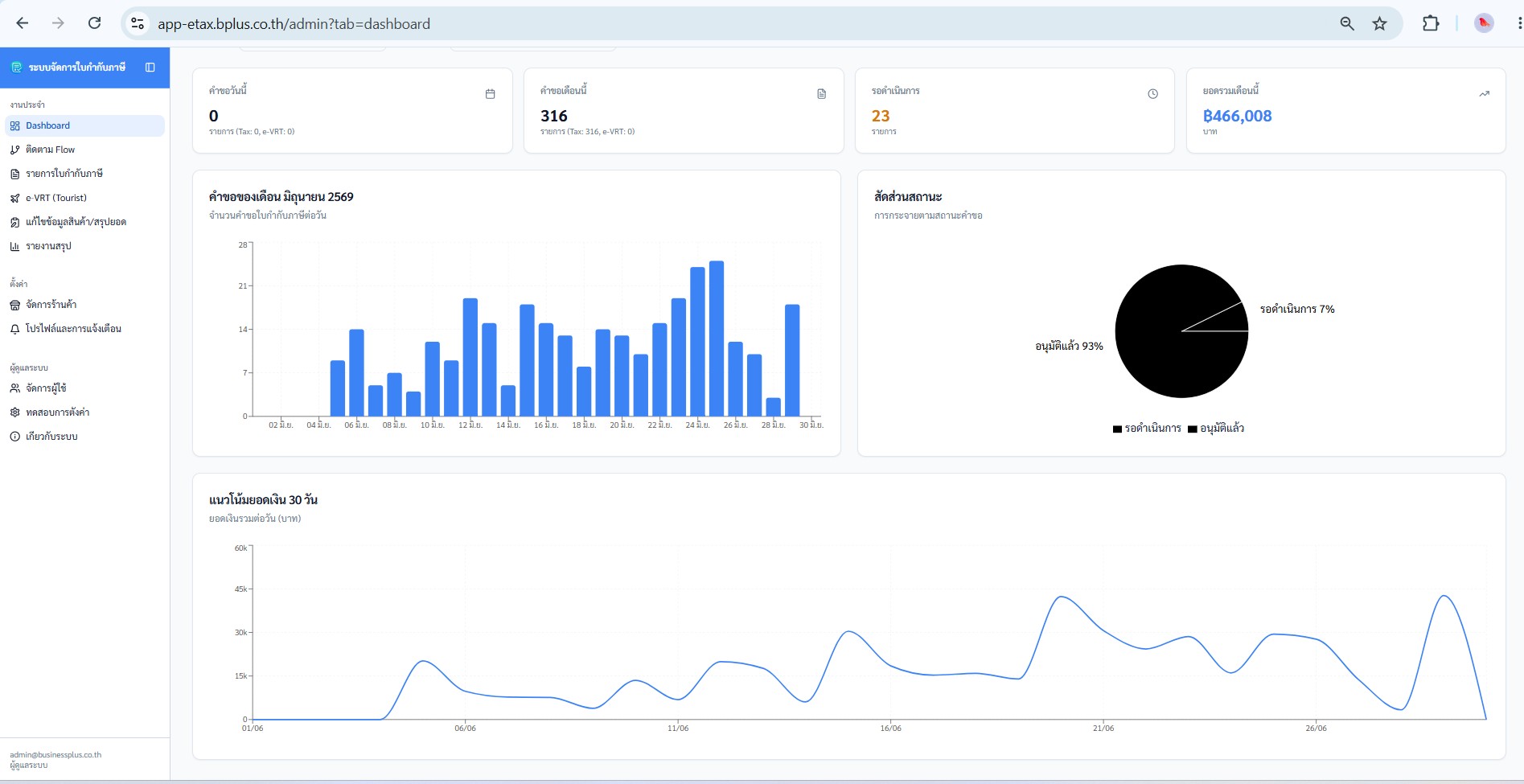Open the Dashboard sidebar item
Image resolution: width=1524 pixels, height=784 pixels.
(x=85, y=125)
